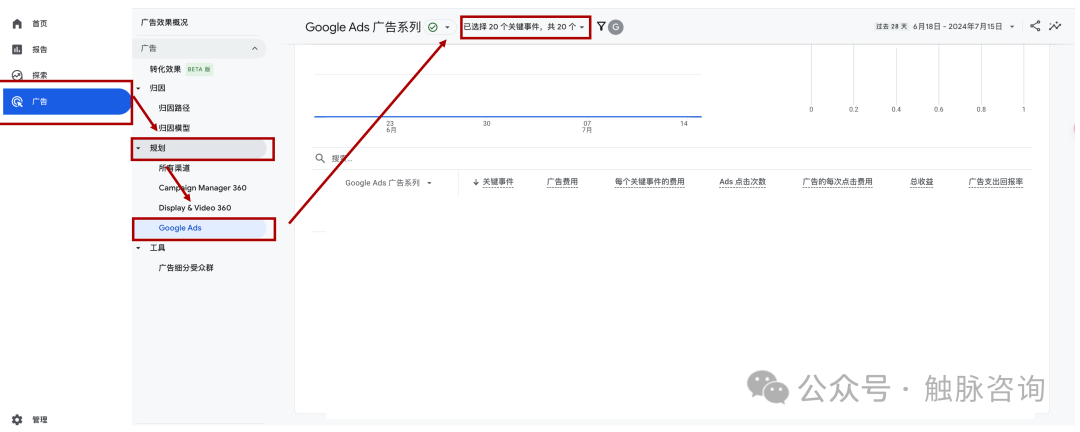Click the share report icon
This screenshot has width=1080, height=432.
point(1035,26)
